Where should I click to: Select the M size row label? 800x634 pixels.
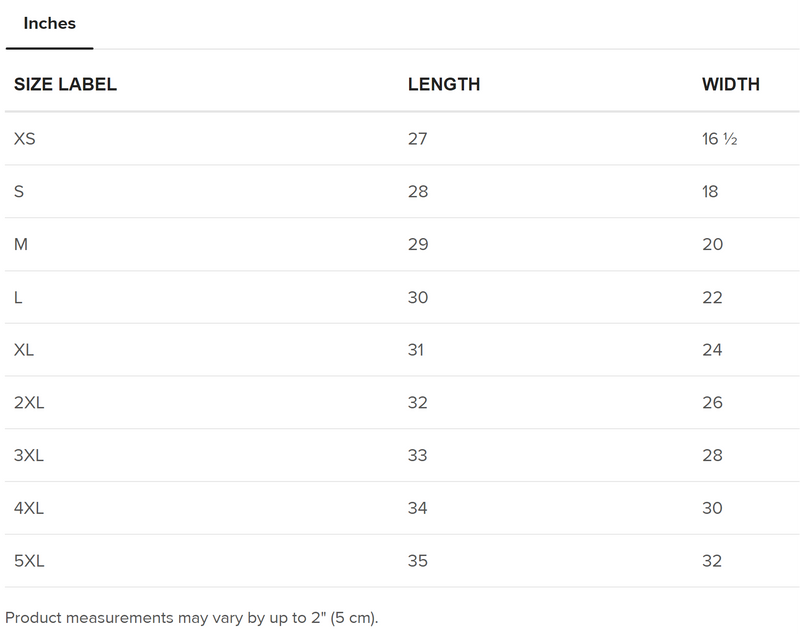click(21, 245)
